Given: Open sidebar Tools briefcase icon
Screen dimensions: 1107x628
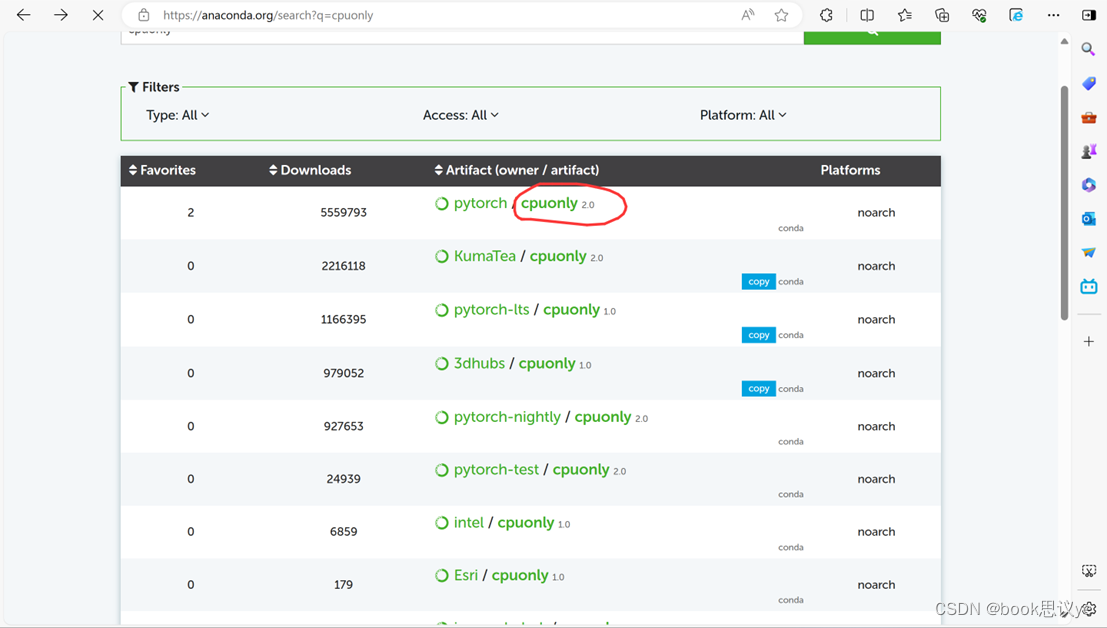Looking at the screenshot, I should 1089,117.
